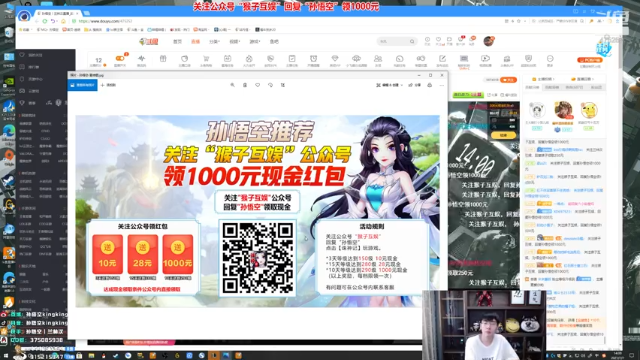Select the second rank tab in the chat panel
The height and width of the screenshot is (360, 640).
tap(552, 87)
